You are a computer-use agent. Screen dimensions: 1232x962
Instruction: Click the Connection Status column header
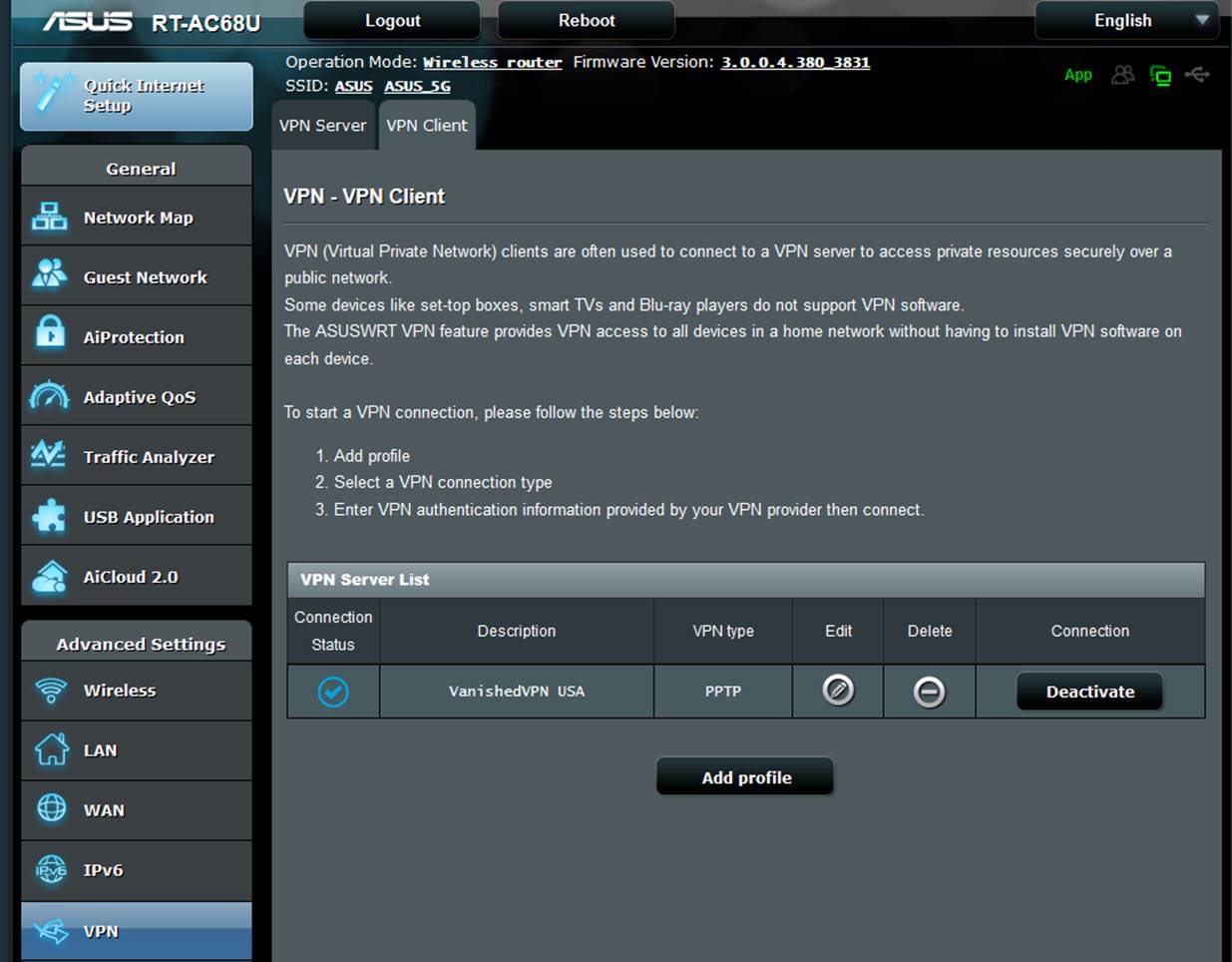(x=333, y=631)
